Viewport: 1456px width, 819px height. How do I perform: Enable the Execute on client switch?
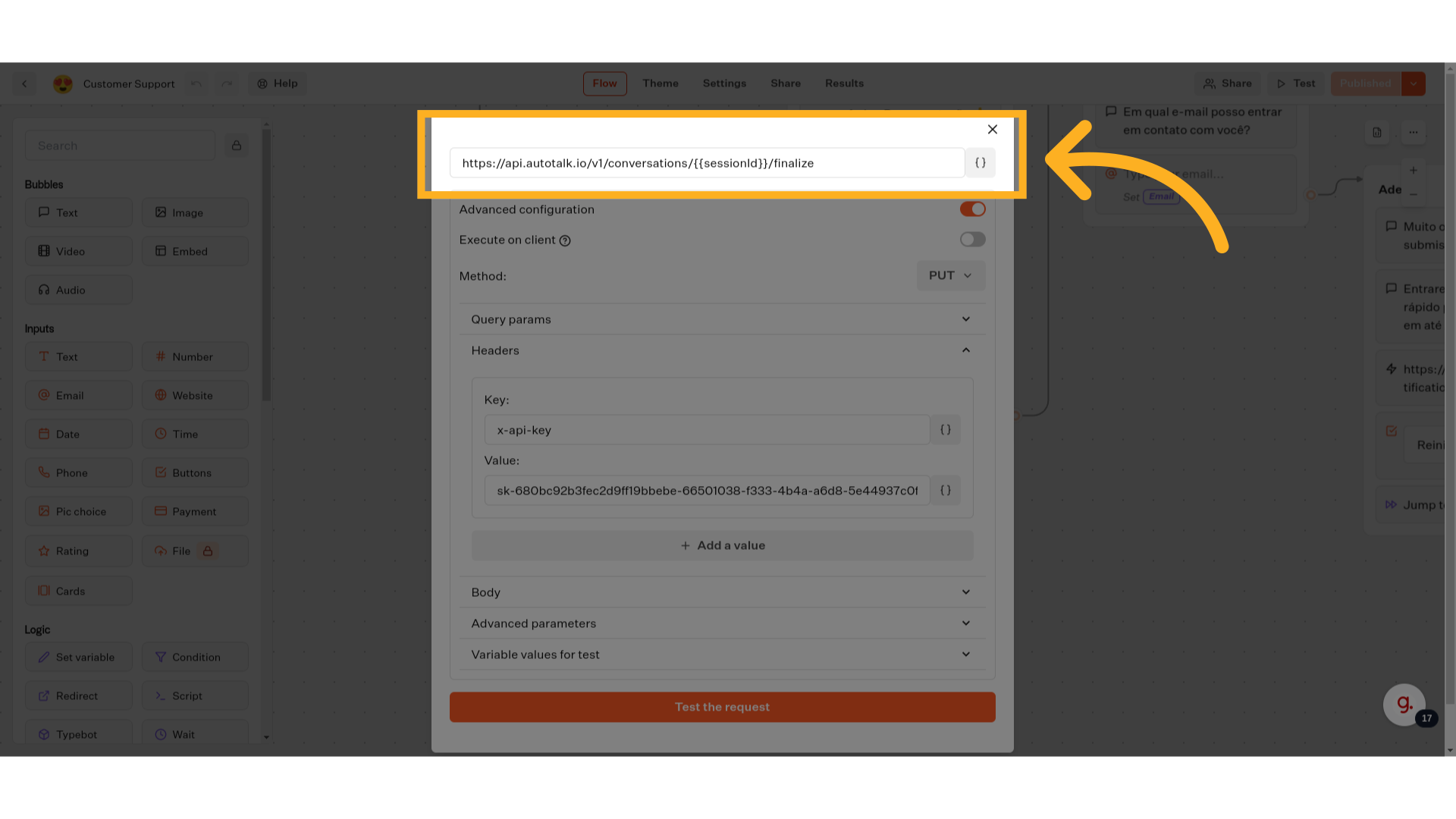pos(972,240)
